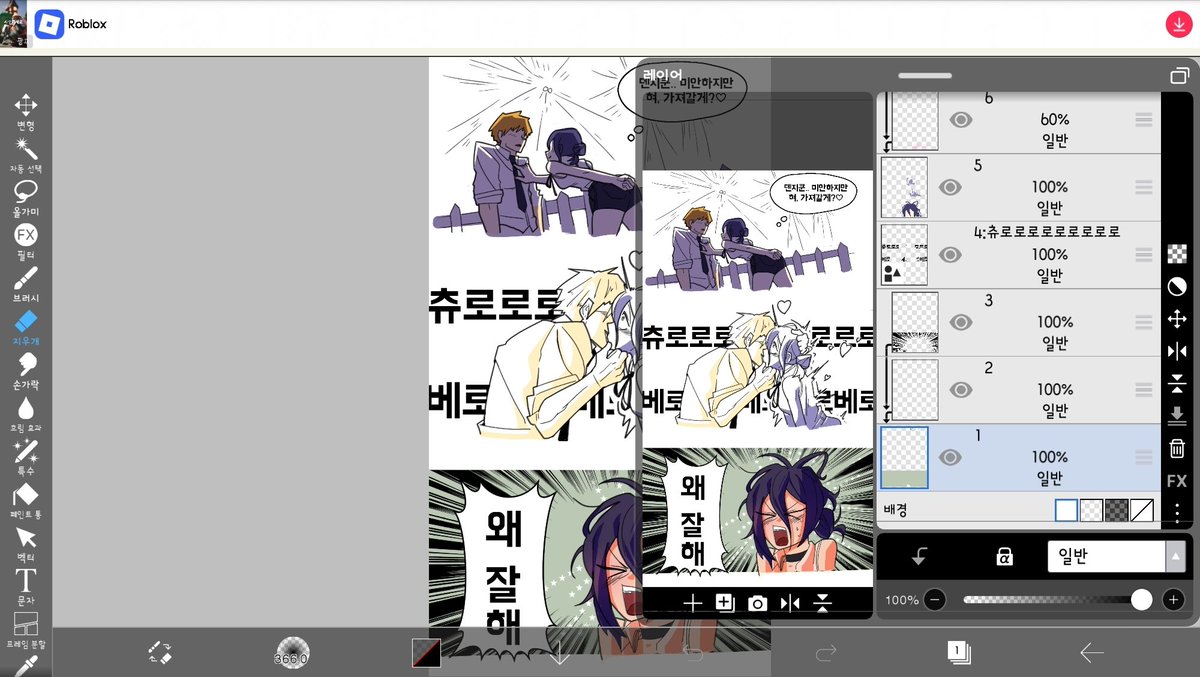1200x677 pixels.
Task: Open the three-dot more options in layer sidebar
Action: click(x=1177, y=513)
